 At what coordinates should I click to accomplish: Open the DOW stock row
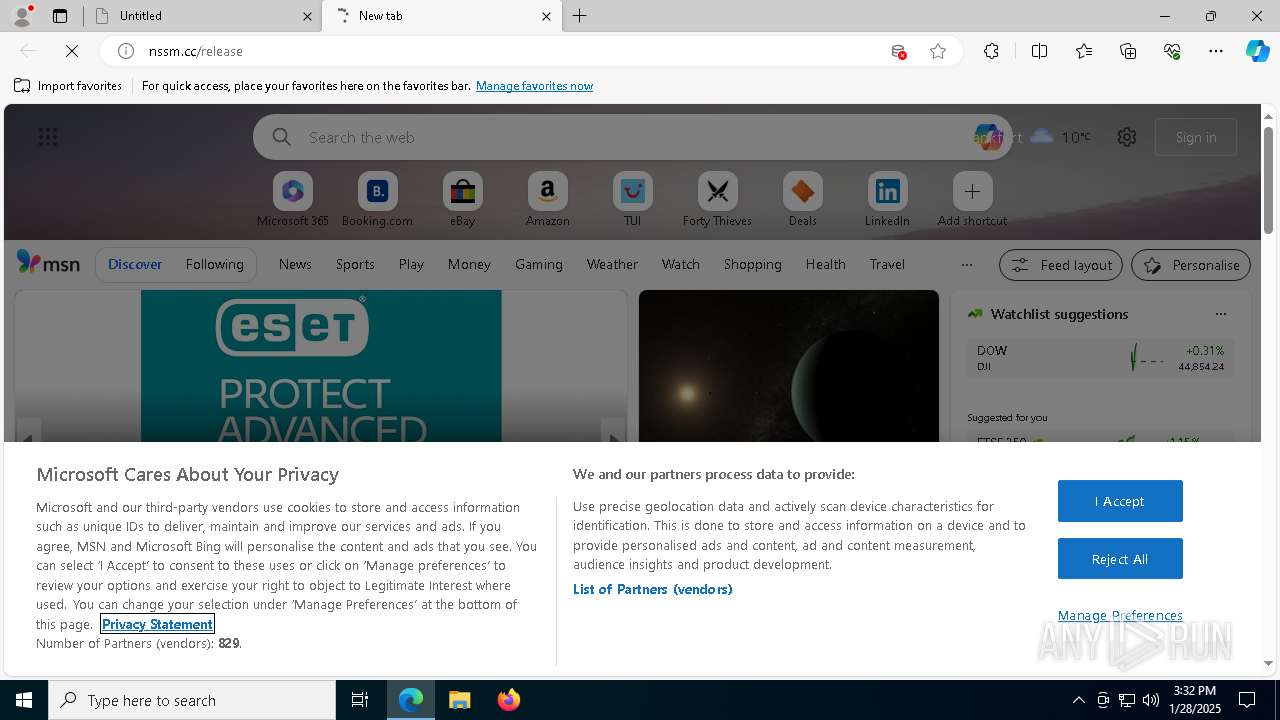click(1100, 358)
